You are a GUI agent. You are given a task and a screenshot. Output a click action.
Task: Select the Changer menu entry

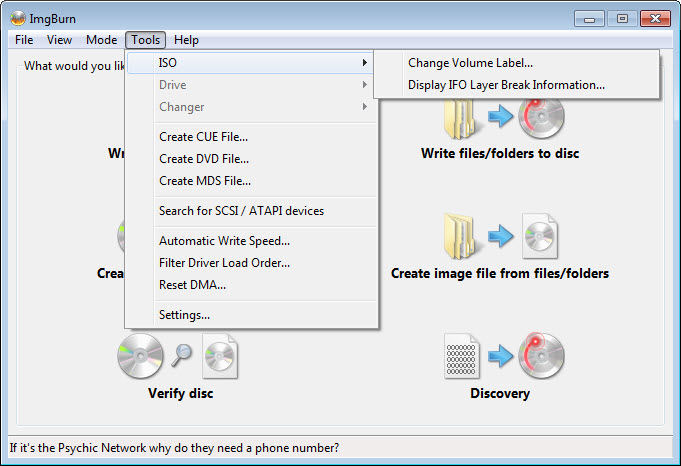click(251, 107)
